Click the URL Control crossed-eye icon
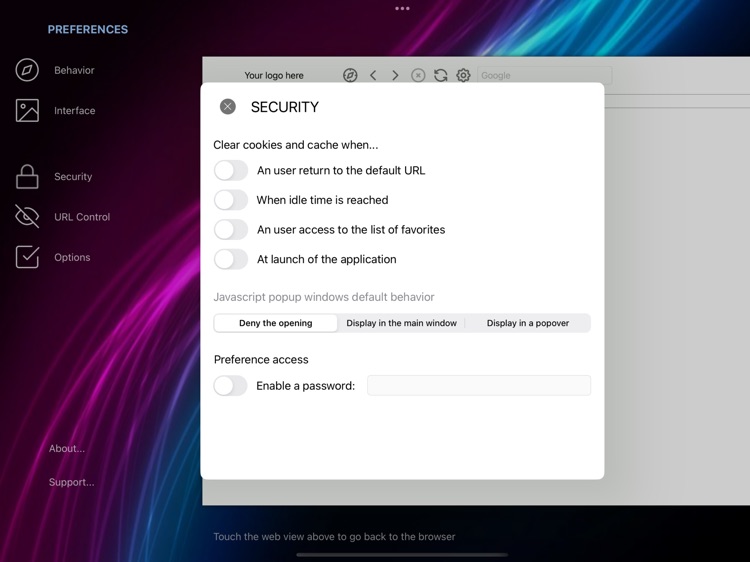Image resolution: width=750 pixels, height=562 pixels. pyautogui.click(x=27, y=217)
